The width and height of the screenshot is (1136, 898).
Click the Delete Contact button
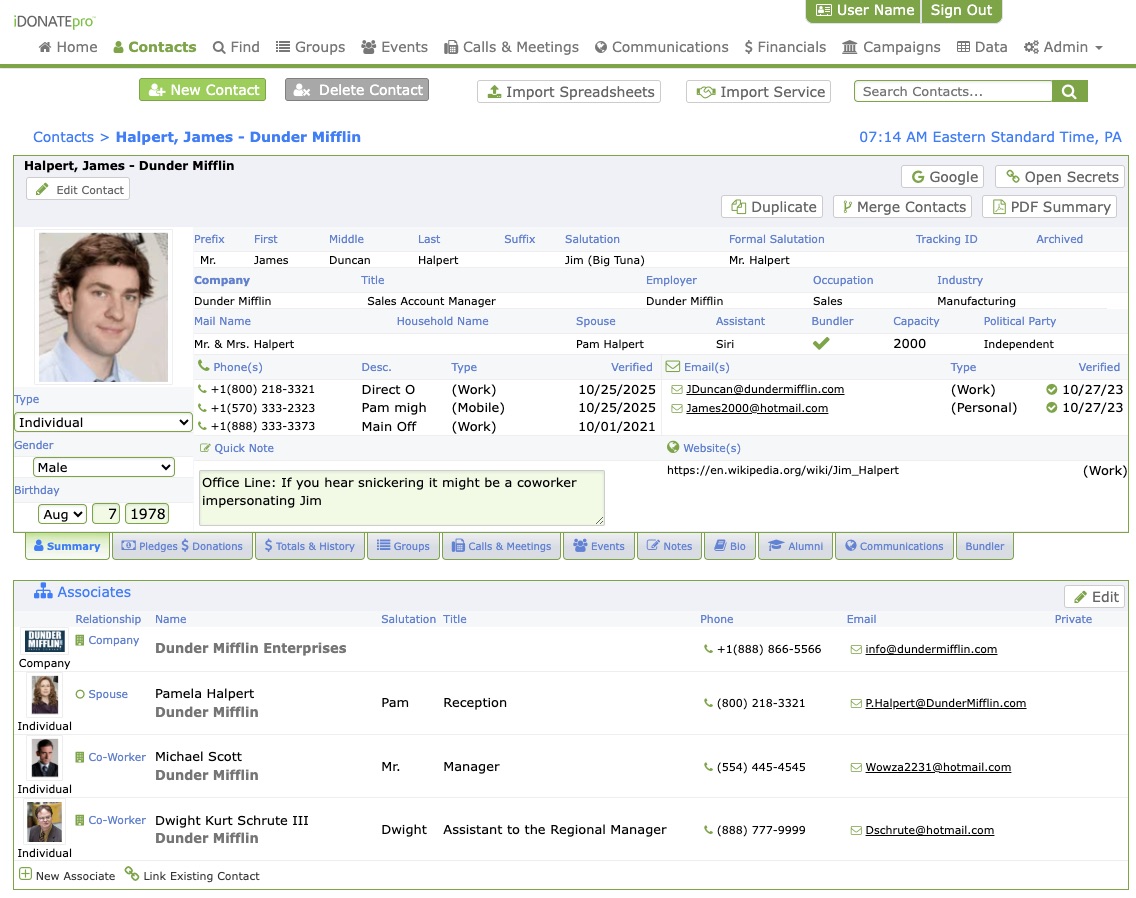click(357, 90)
